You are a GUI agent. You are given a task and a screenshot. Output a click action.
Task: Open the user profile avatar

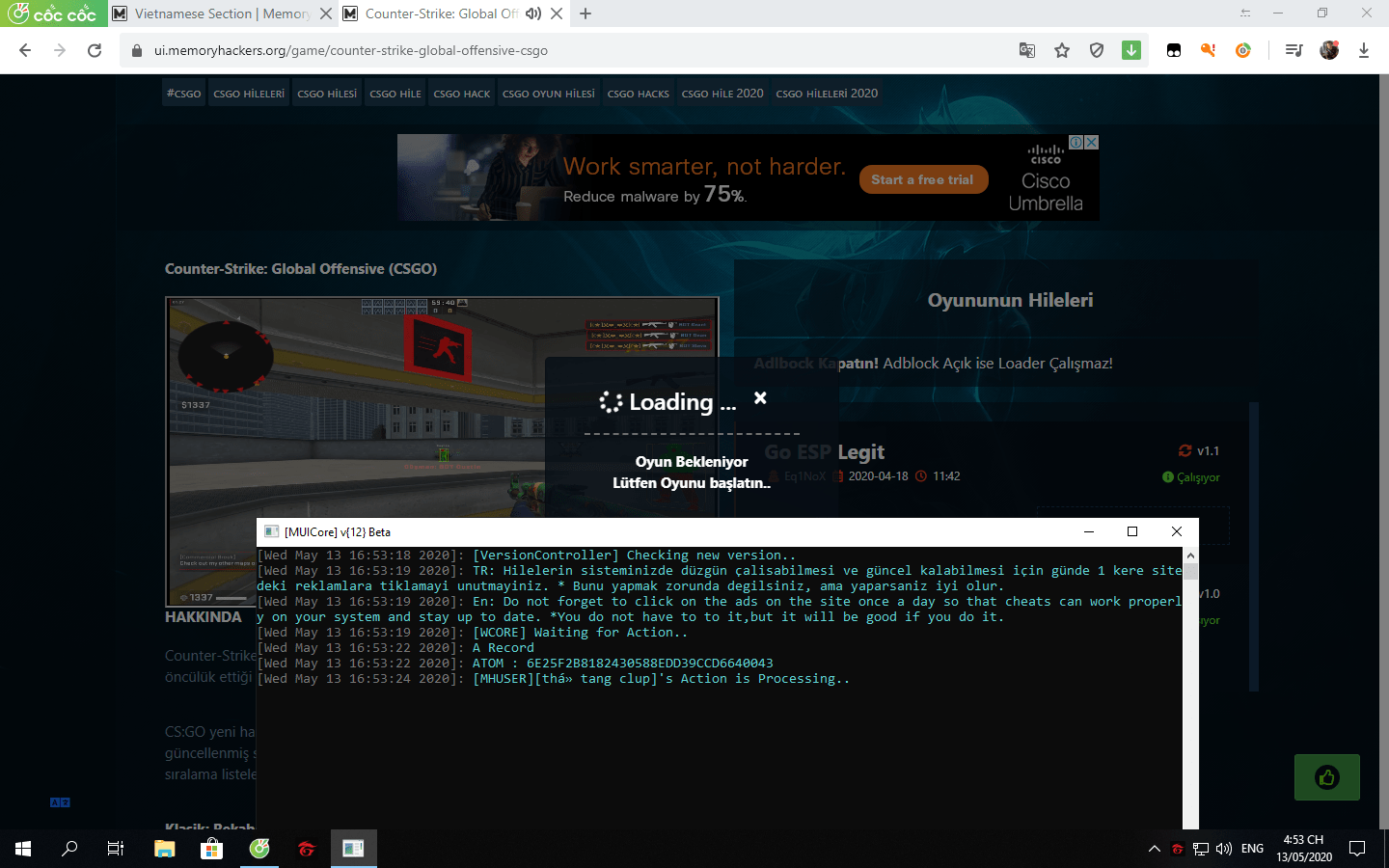click(1329, 50)
